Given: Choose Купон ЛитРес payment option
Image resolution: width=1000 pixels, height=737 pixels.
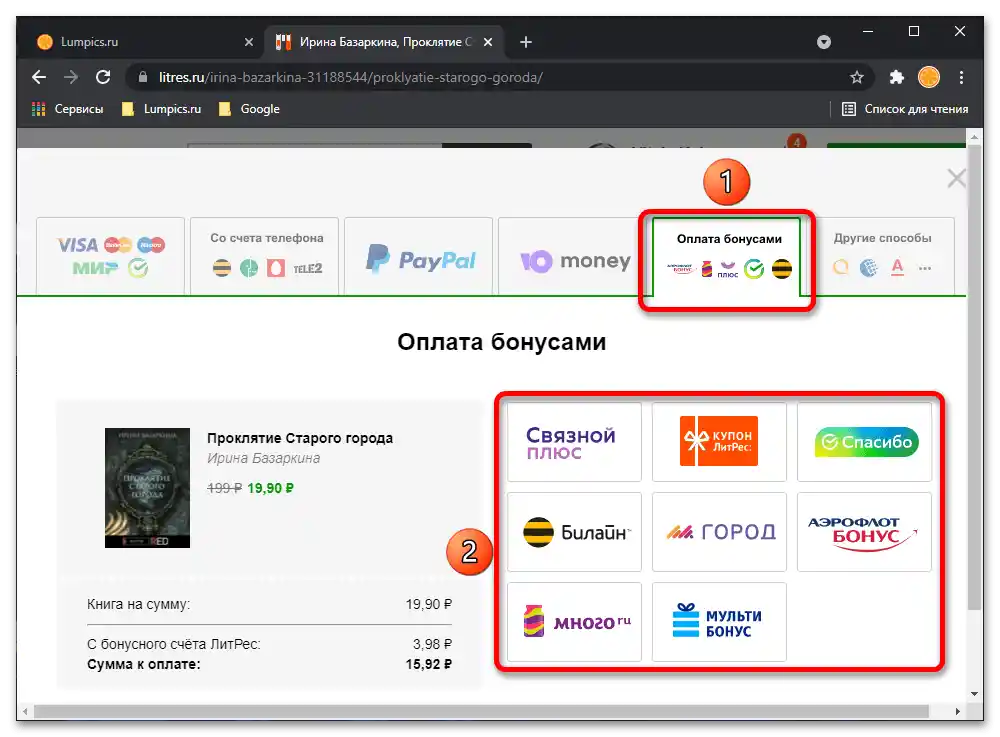Looking at the screenshot, I should [x=719, y=442].
